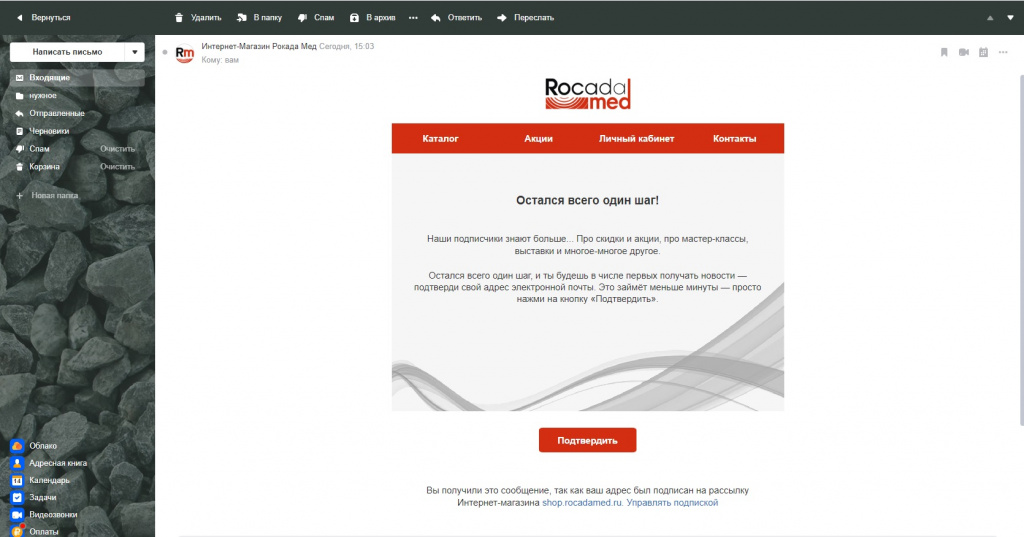This screenshot has height=537, width=1024.
Task: Bookmark the email with the flag icon
Action: 944,52
